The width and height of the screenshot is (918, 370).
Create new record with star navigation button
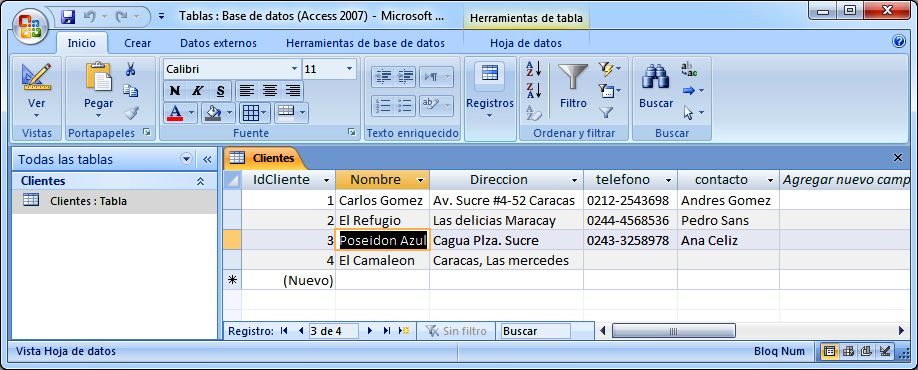pyautogui.click(x=404, y=331)
